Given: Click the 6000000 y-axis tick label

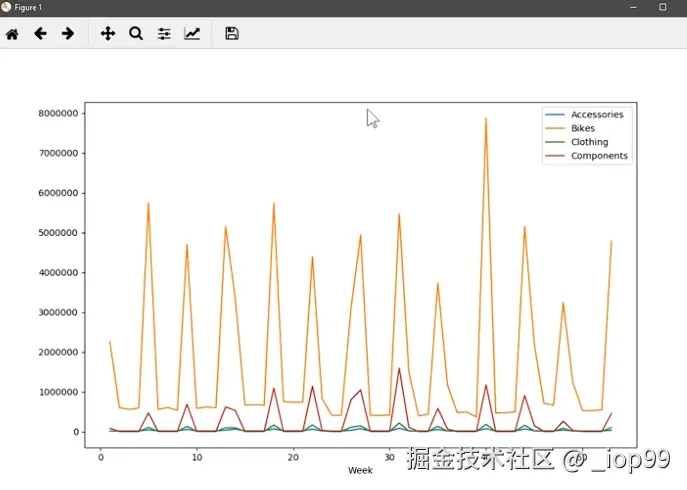Looking at the screenshot, I should click(x=58, y=193).
